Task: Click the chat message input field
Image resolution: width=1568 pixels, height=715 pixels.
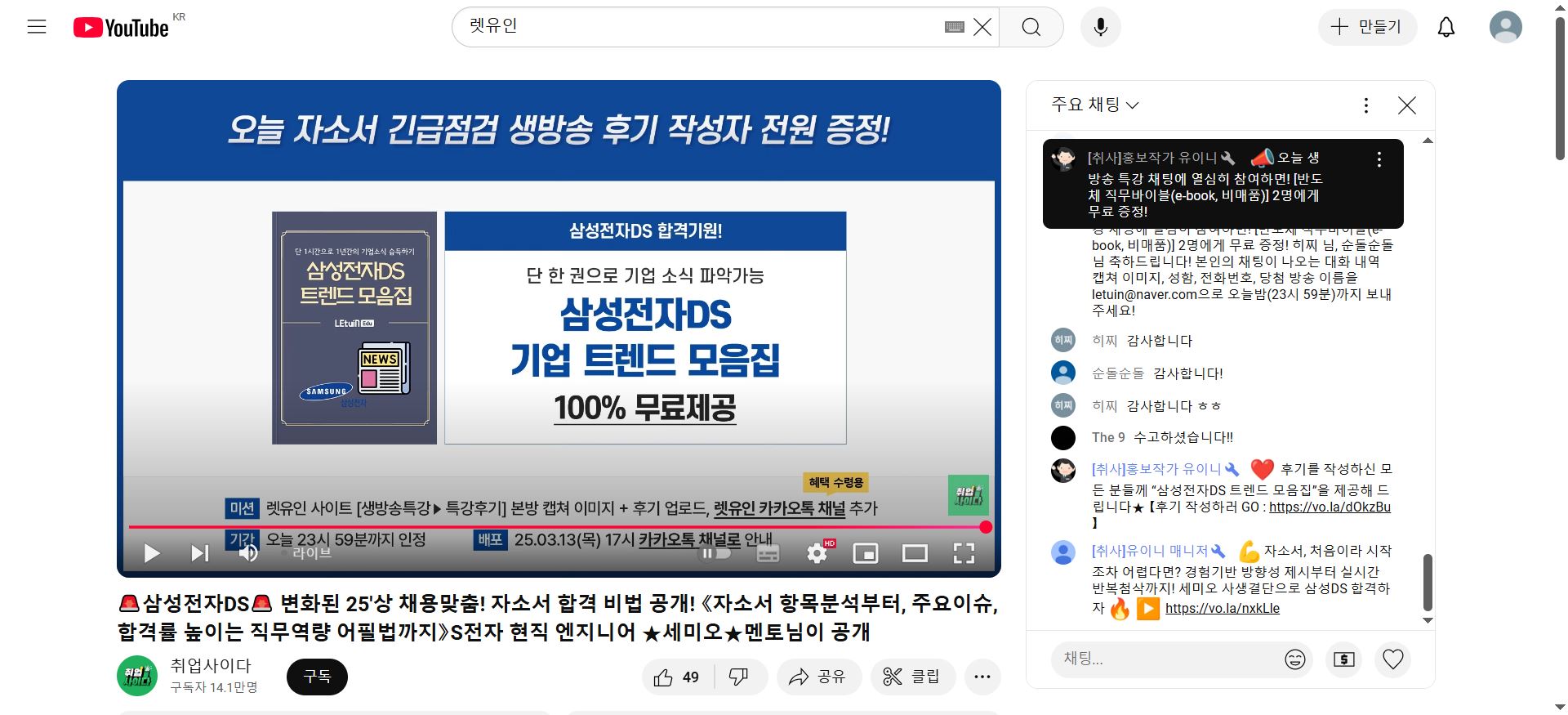Action: [x=1168, y=659]
